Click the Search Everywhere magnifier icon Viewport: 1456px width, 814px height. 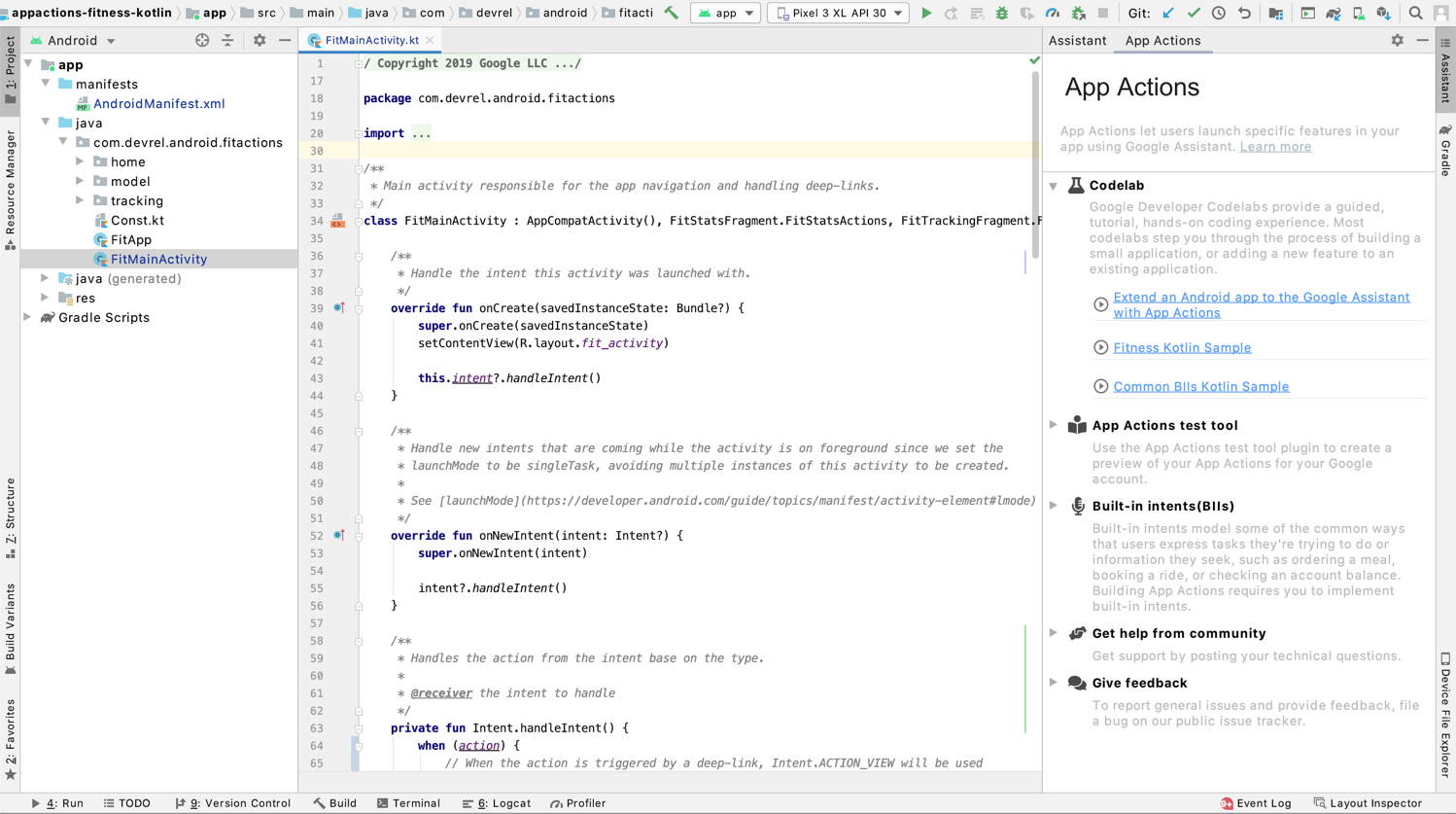tap(1415, 14)
